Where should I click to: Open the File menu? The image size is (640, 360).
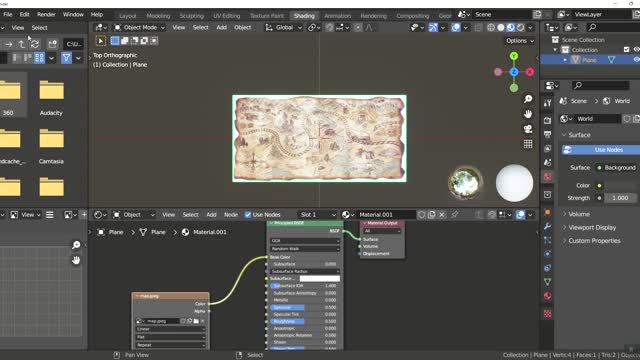pyautogui.click(x=8, y=14)
